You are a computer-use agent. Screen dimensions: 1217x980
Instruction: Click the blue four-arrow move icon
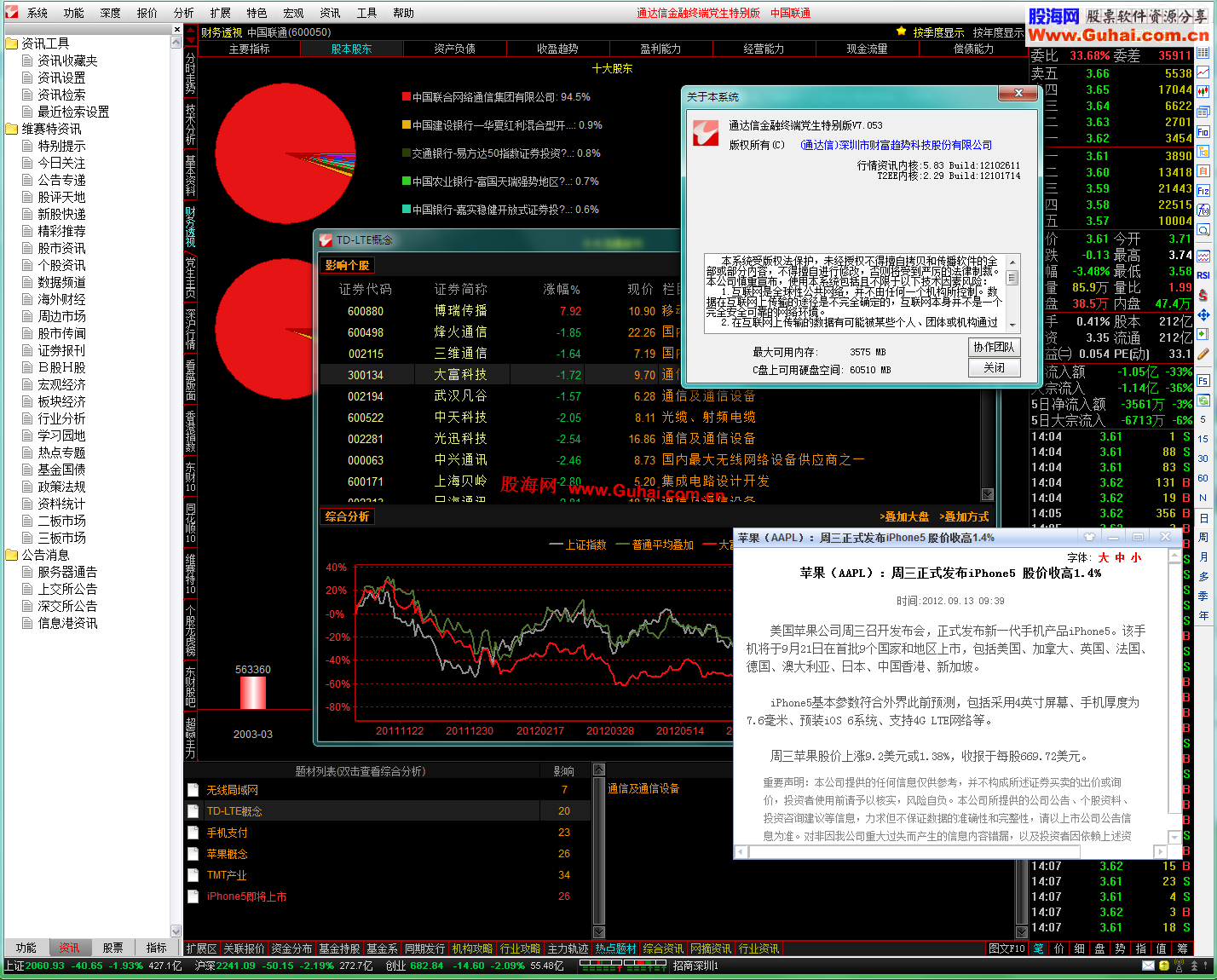(x=1203, y=314)
